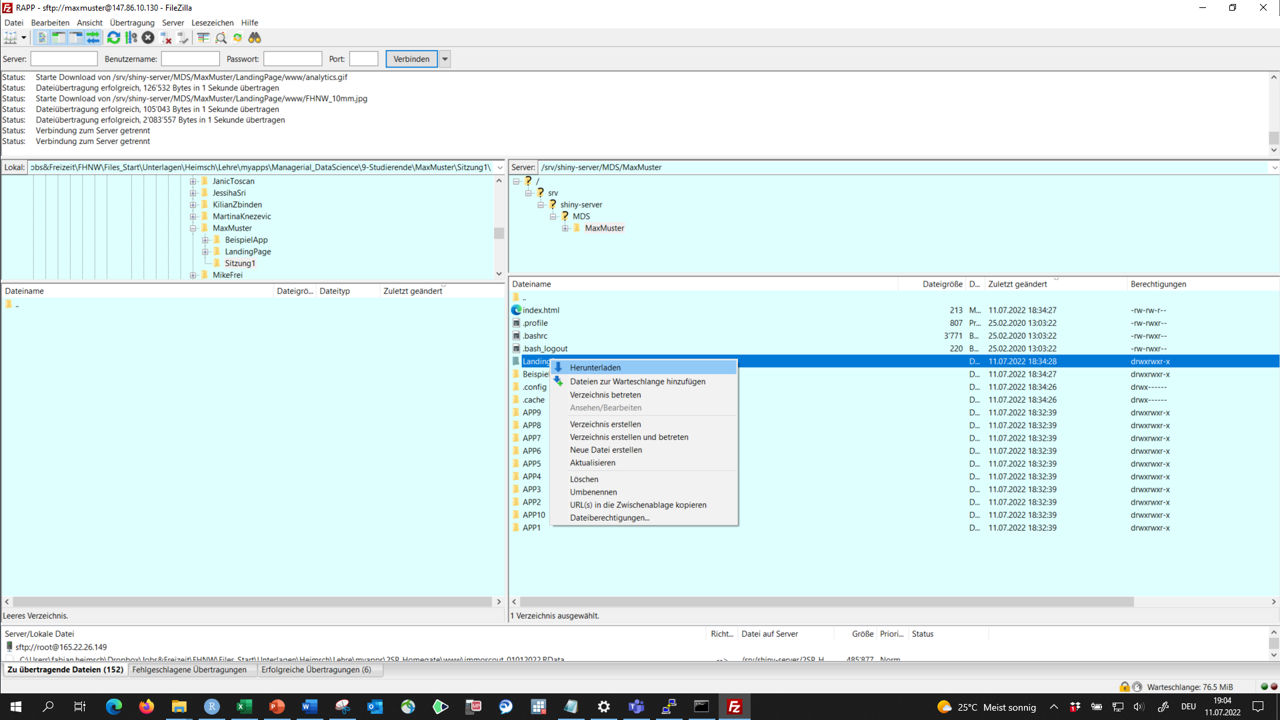Viewport: 1280px width, 720px height.
Task: Open the directory comparison icon
Action: pos(221,38)
